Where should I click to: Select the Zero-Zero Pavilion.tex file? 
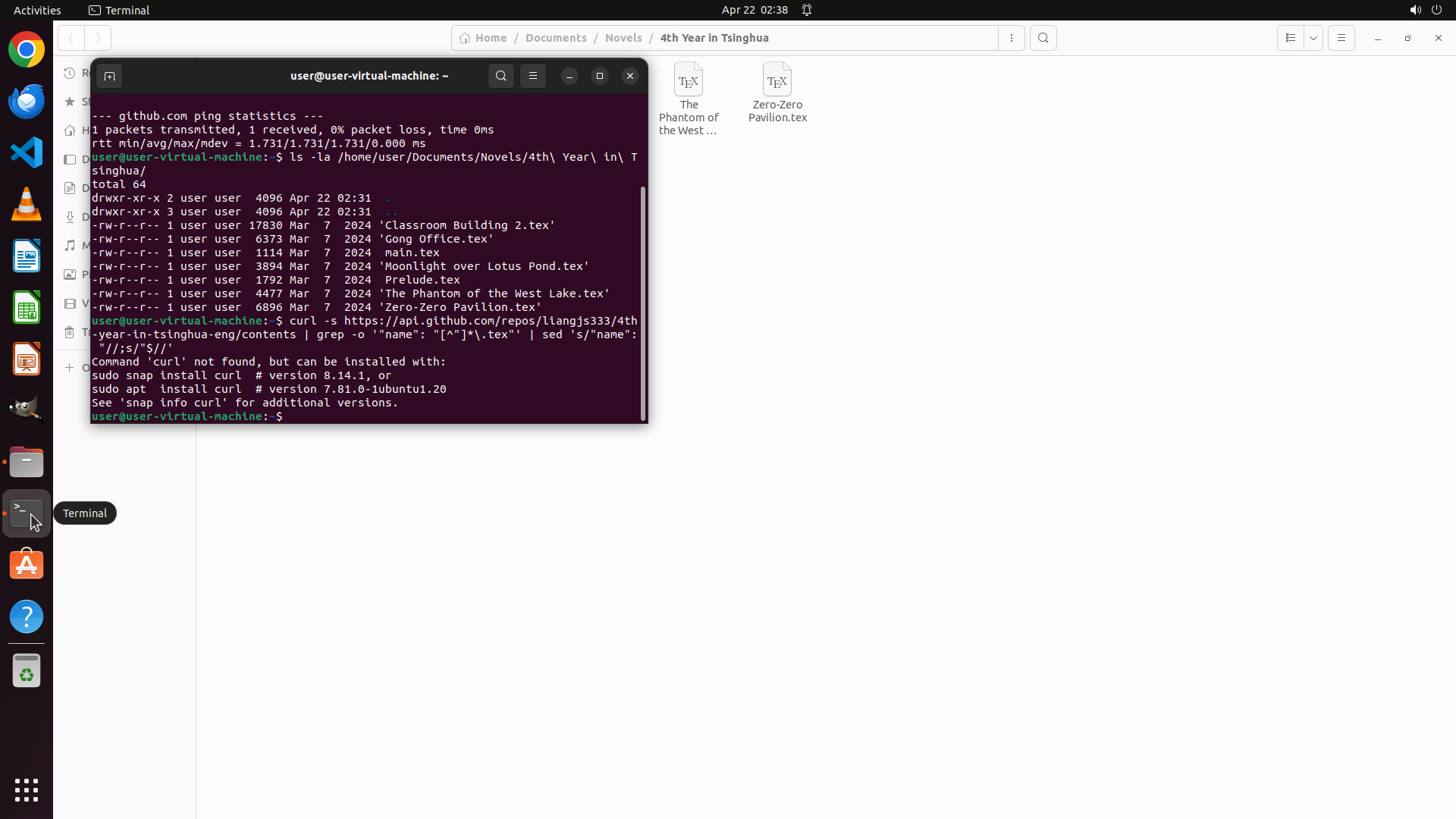tap(777, 93)
